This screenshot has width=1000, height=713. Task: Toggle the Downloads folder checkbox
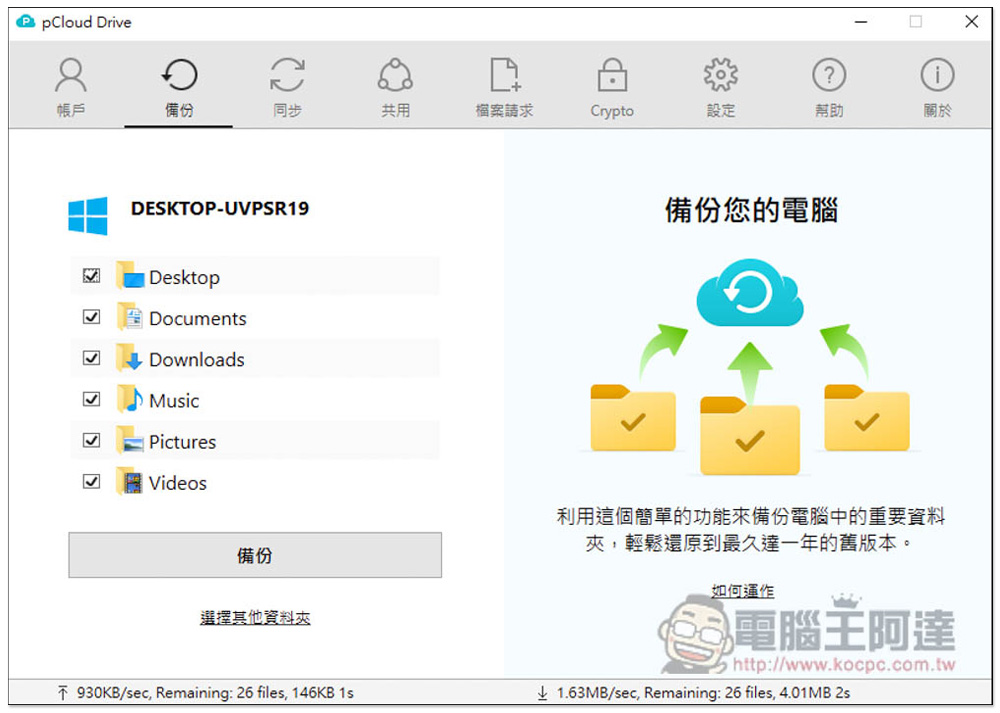click(92, 358)
